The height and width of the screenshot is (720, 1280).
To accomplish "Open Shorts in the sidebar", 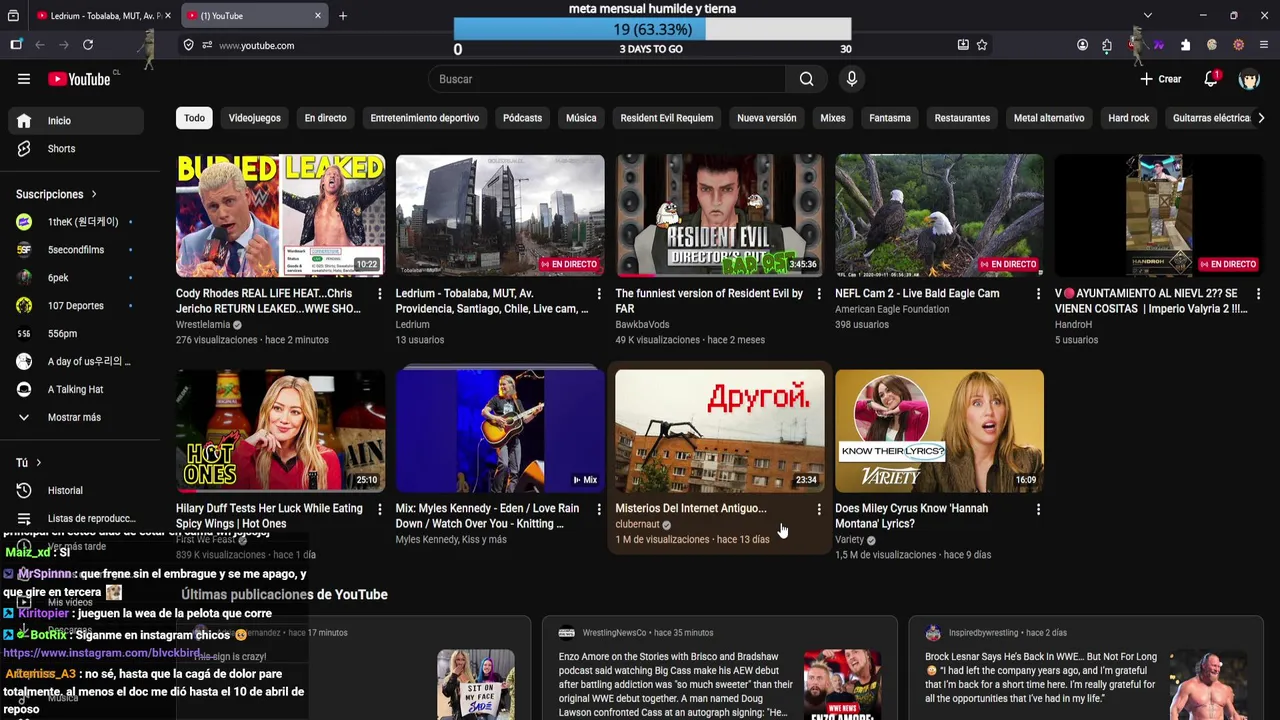I will (x=77, y=148).
